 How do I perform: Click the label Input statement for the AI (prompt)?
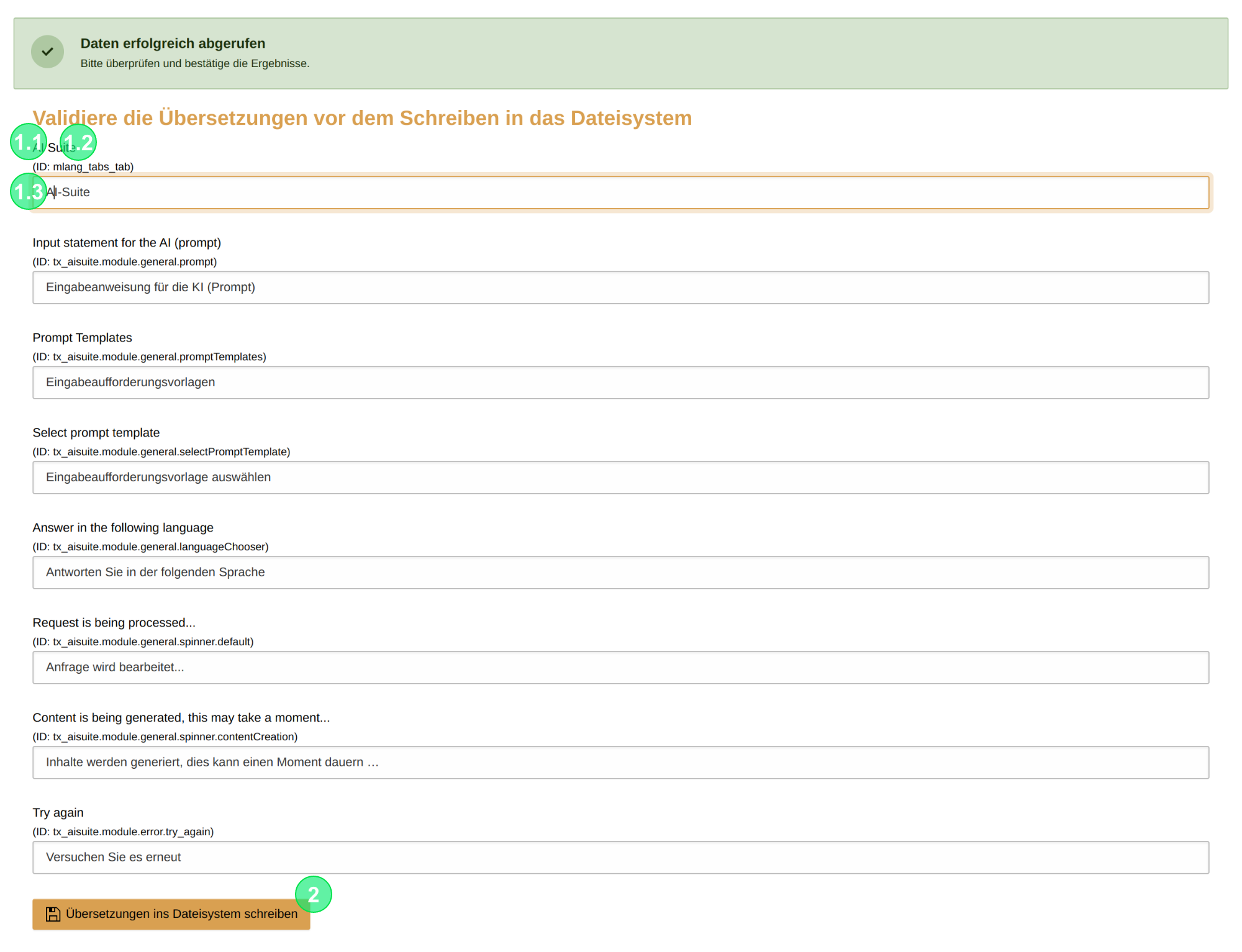127,243
